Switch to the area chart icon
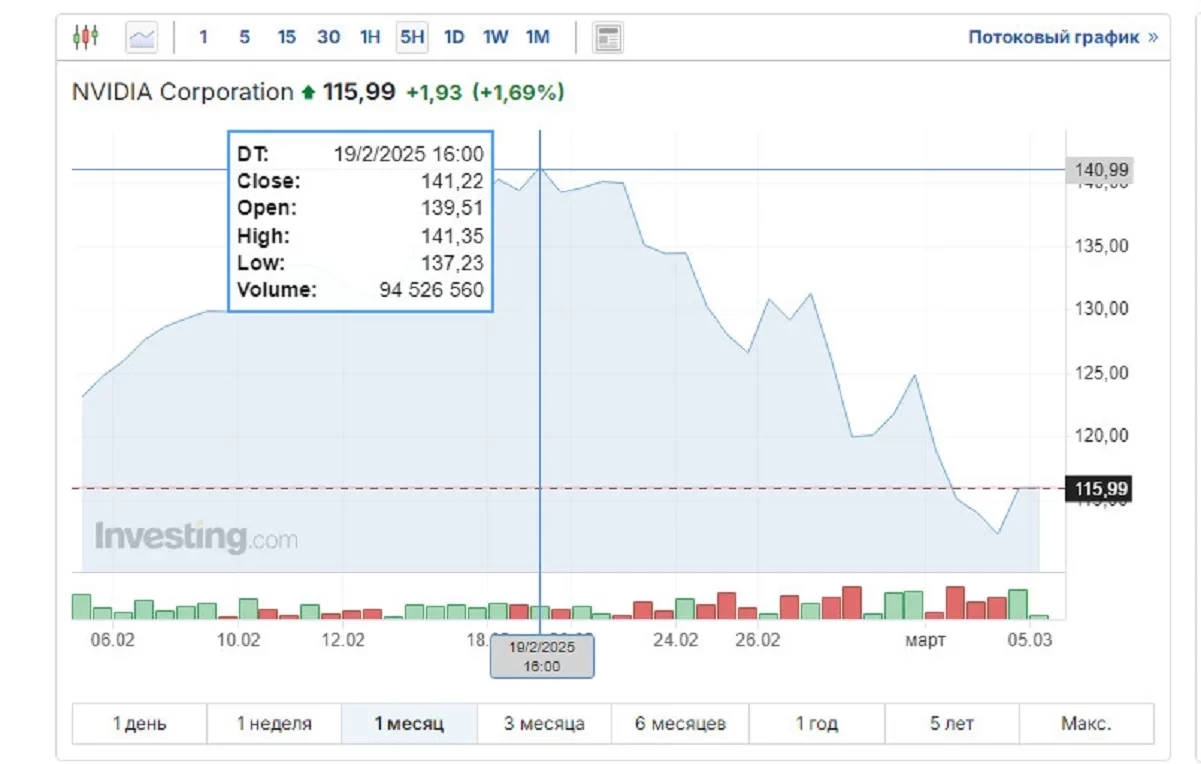The width and height of the screenshot is (1201, 764). tap(142, 38)
